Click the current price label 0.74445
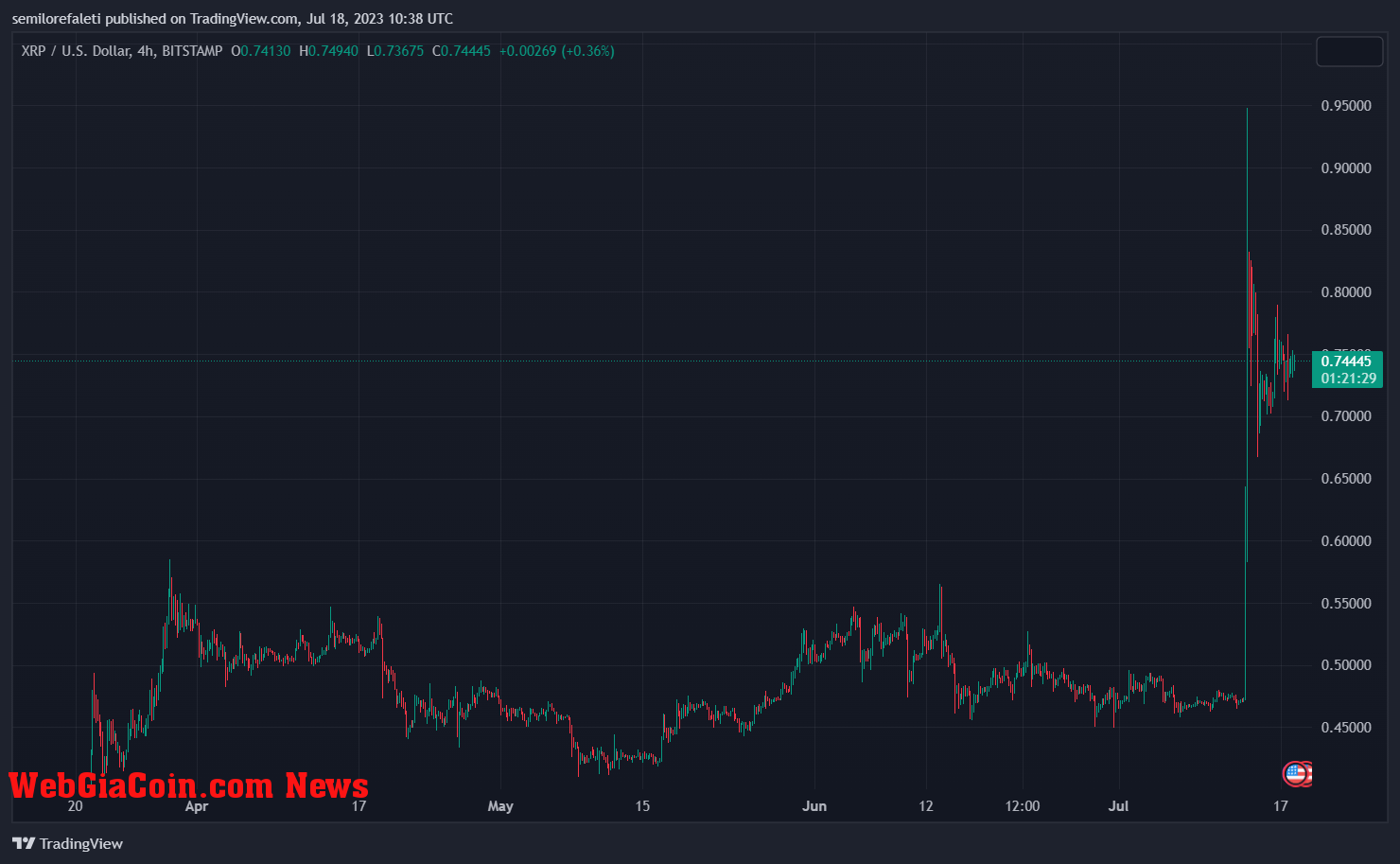The height and width of the screenshot is (864, 1400). pyautogui.click(x=1346, y=361)
